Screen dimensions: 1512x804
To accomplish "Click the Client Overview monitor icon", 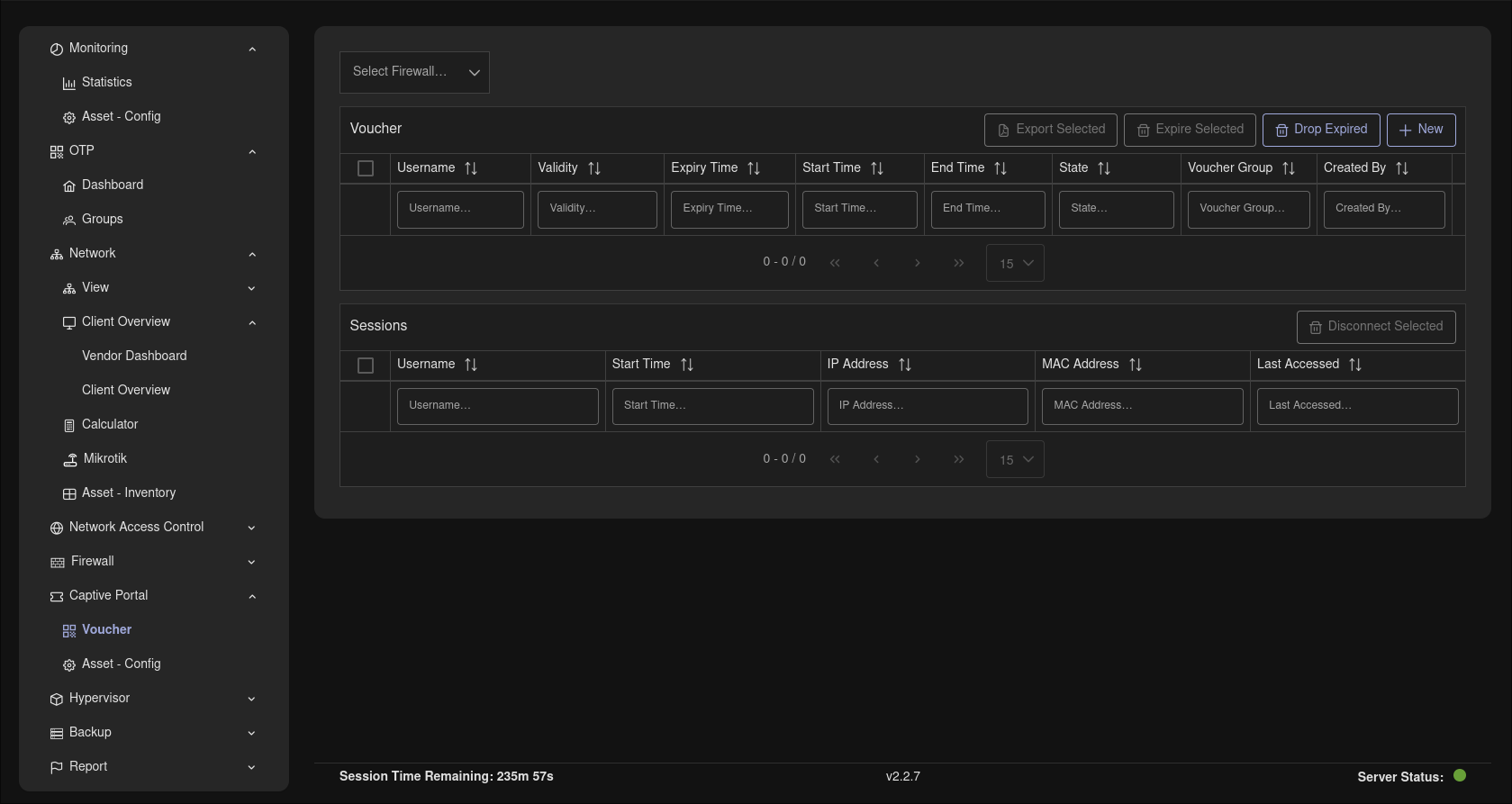I will 69,322.
